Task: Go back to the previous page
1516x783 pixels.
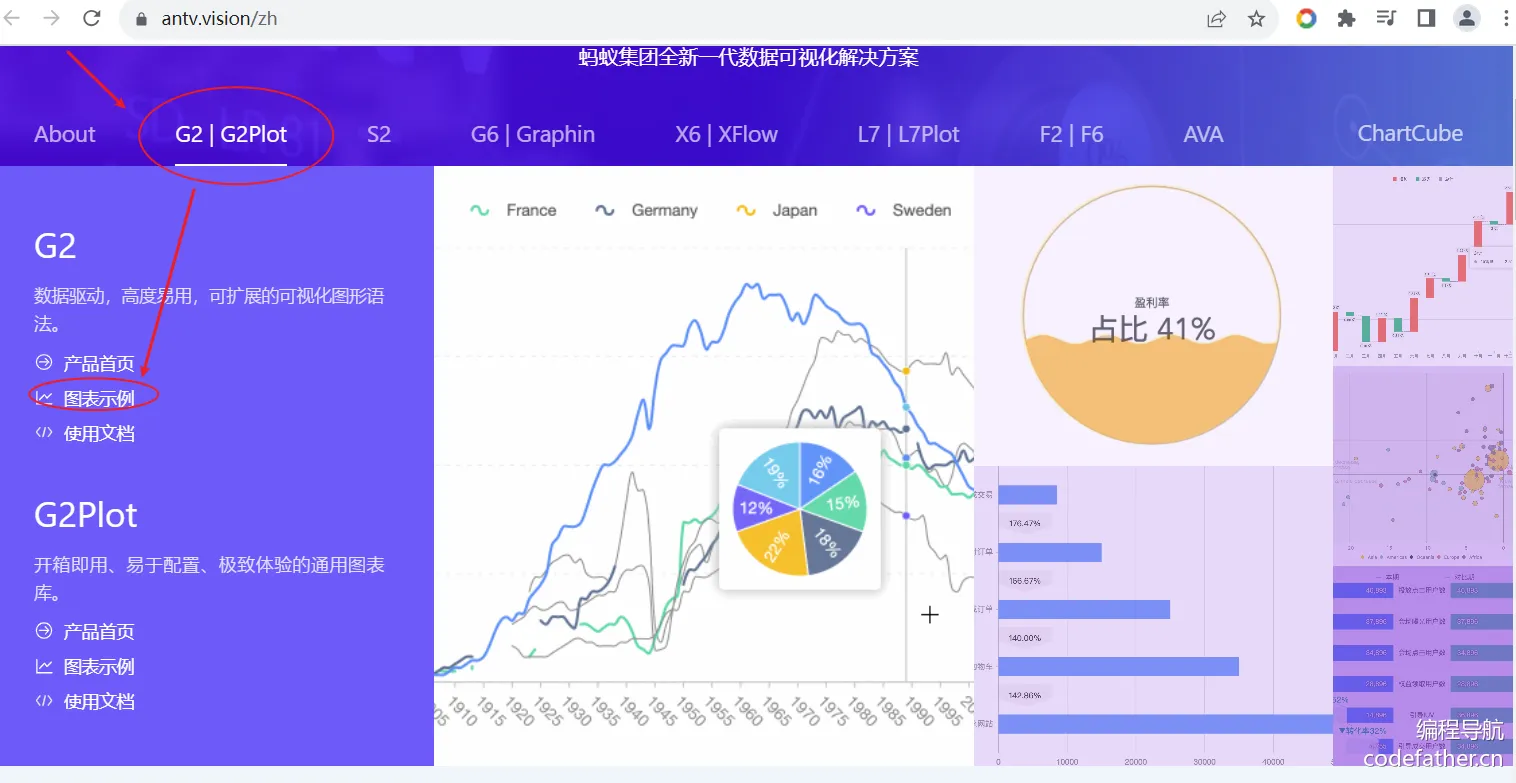Action: pos(13,18)
